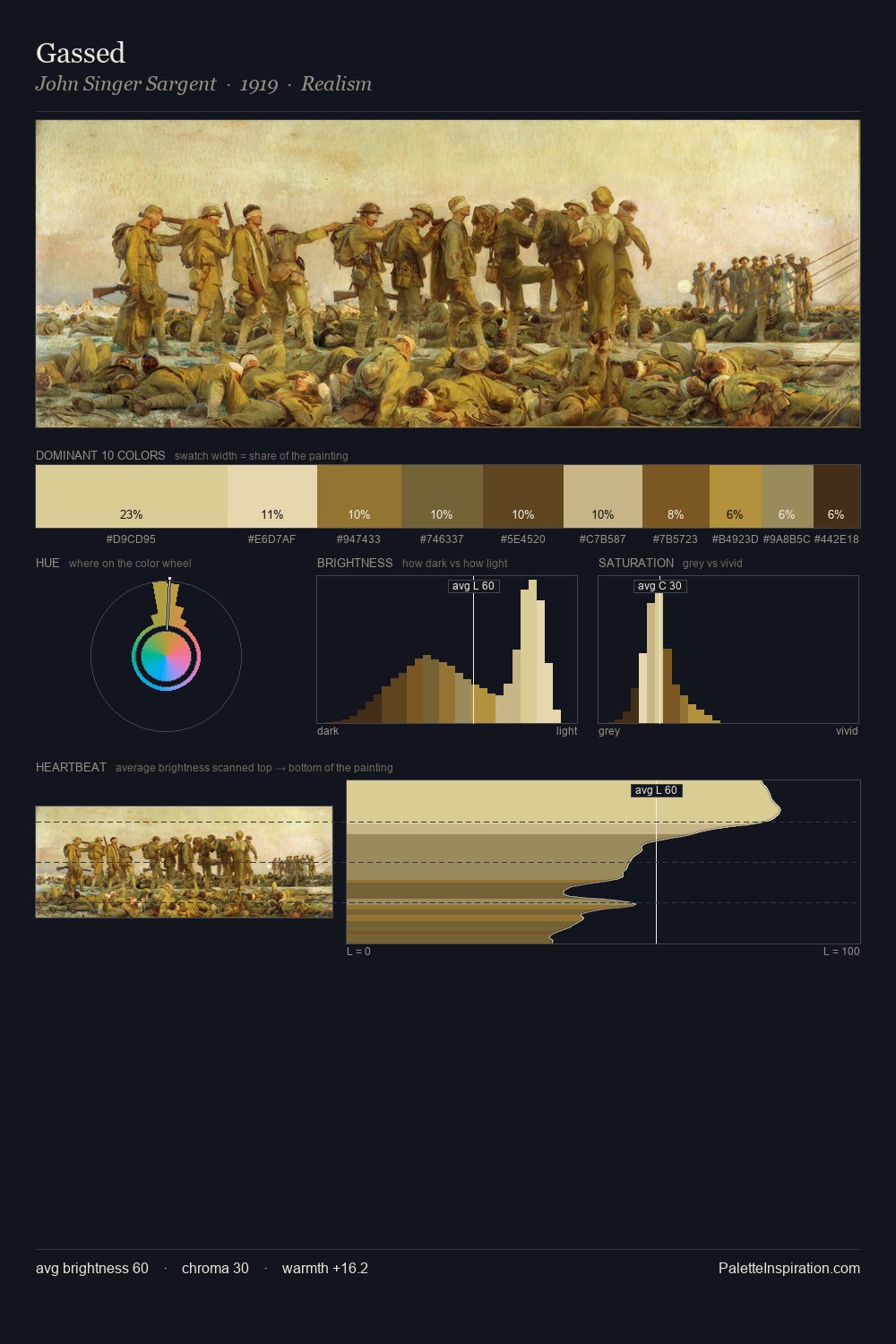
Task: Click the 'L = 0' axis label
Action: [x=358, y=952]
